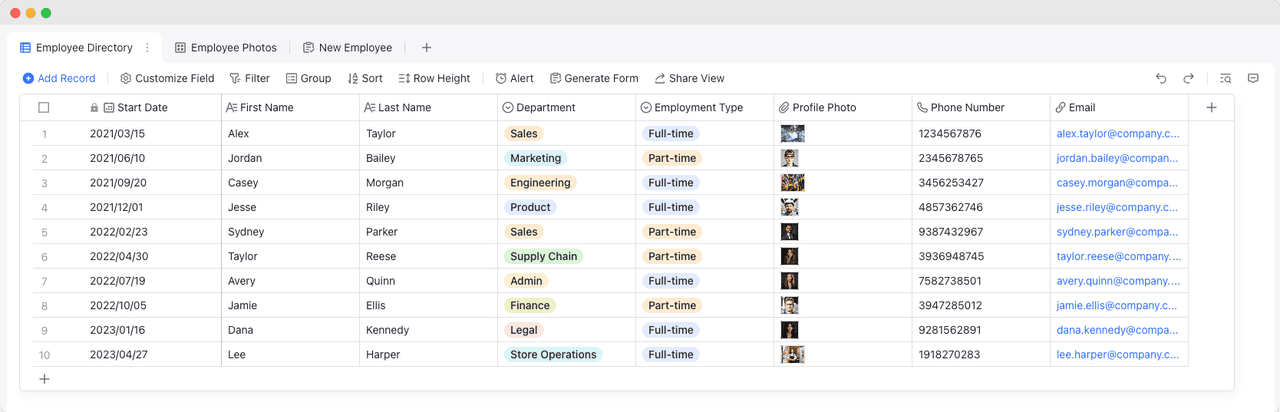Click the undo arrow icon
The image size is (1280, 412).
coord(1161,78)
